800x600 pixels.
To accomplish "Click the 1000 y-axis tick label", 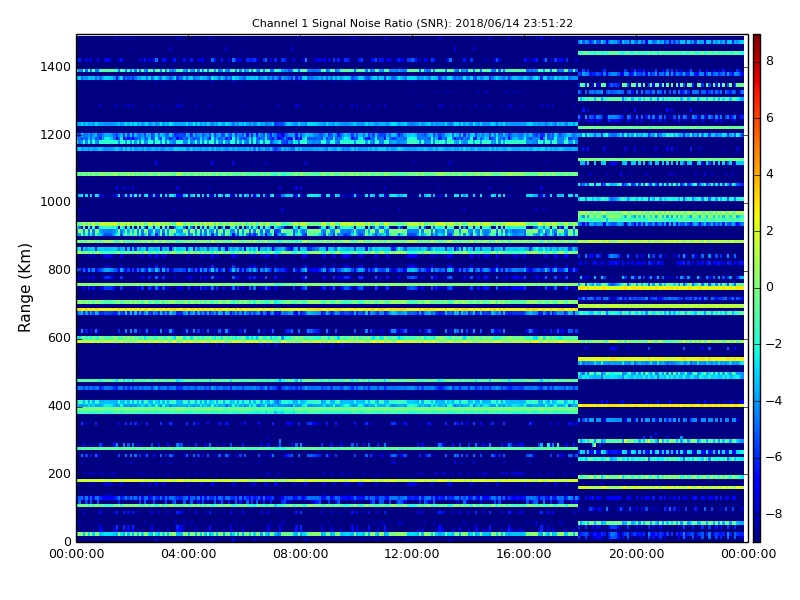I will [56, 202].
